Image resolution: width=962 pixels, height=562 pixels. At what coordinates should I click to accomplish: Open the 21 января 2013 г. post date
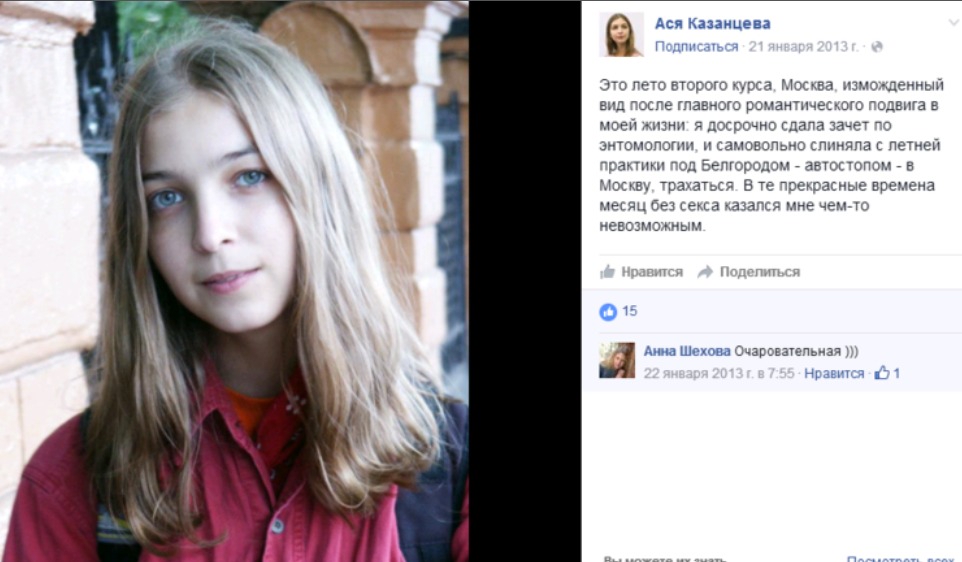point(803,47)
